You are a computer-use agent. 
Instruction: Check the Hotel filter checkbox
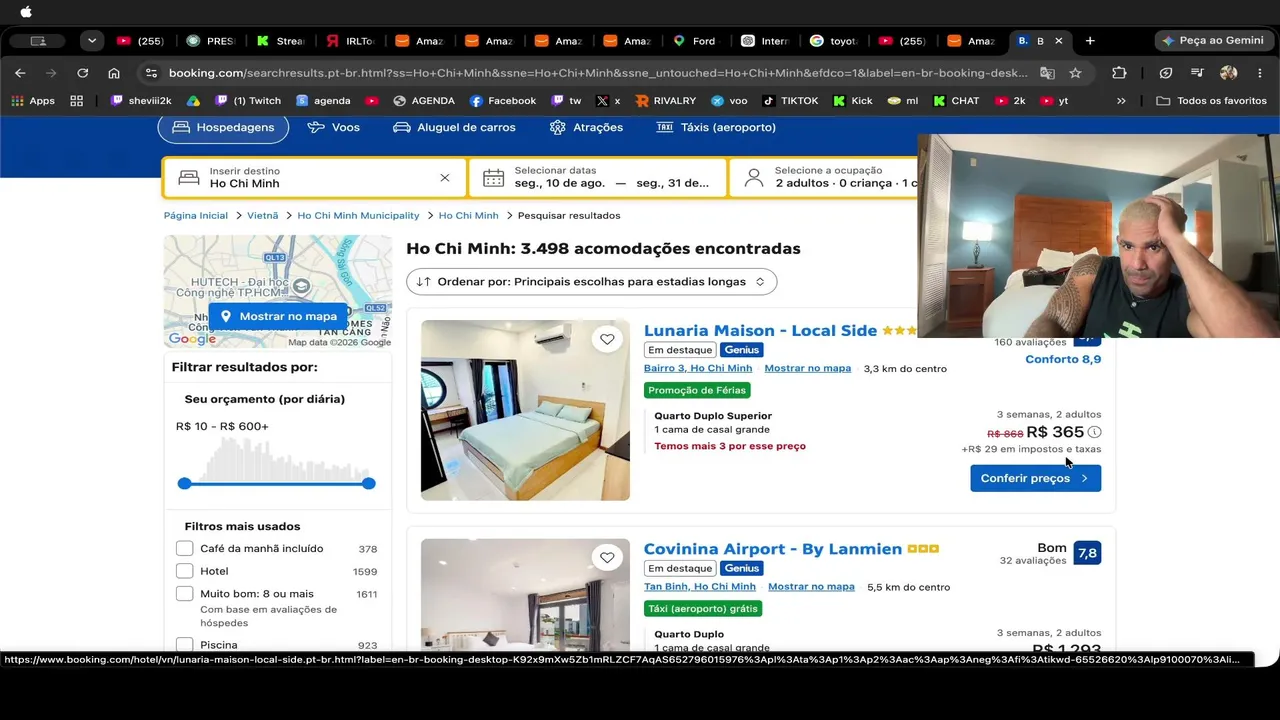pyautogui.click(x=185, y=571)
